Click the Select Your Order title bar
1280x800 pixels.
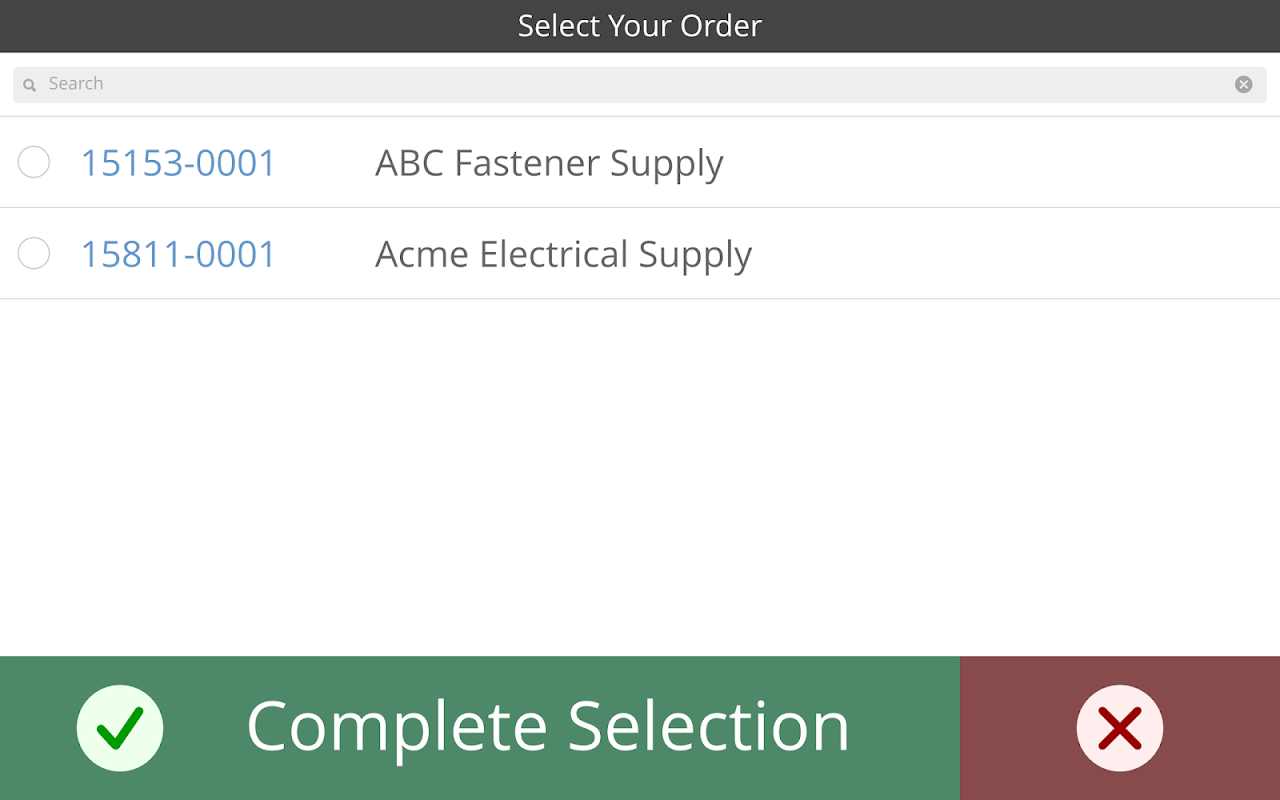click(640, 26)
